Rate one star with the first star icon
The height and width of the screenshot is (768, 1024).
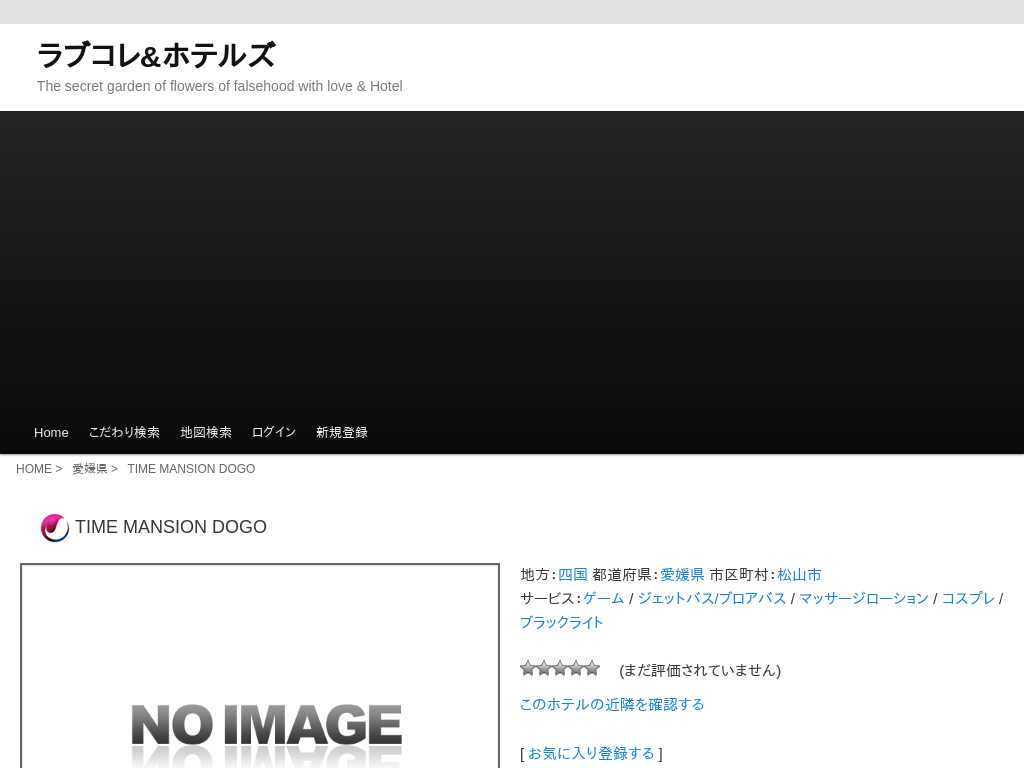point(528,668)
